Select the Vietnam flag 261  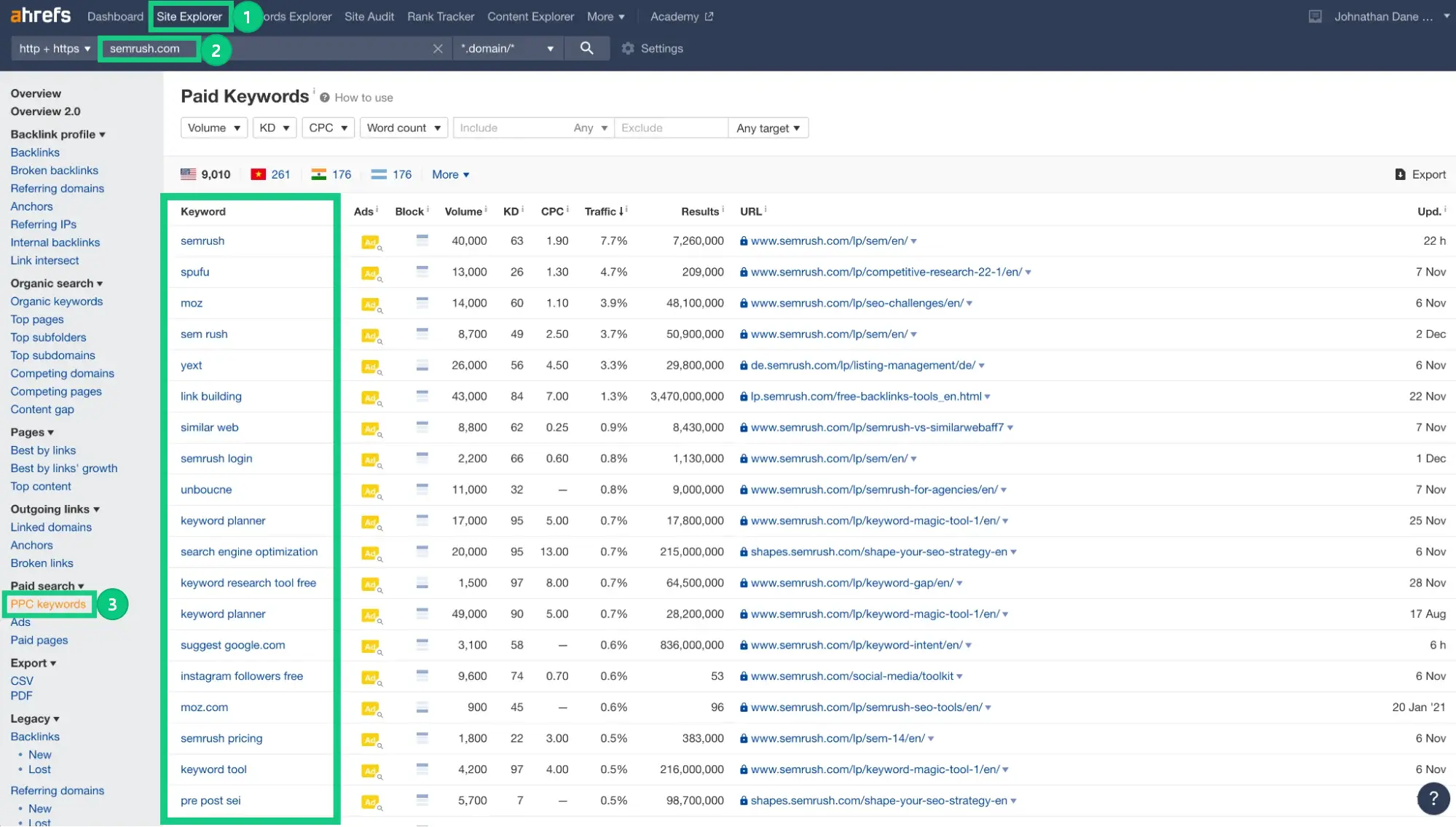point(270,175)
